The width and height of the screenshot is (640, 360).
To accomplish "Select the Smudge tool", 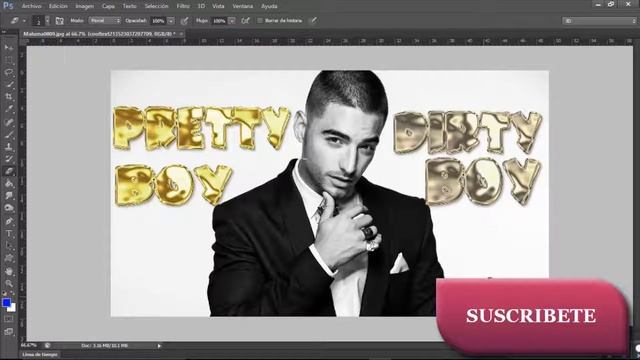I will point(9,196).
